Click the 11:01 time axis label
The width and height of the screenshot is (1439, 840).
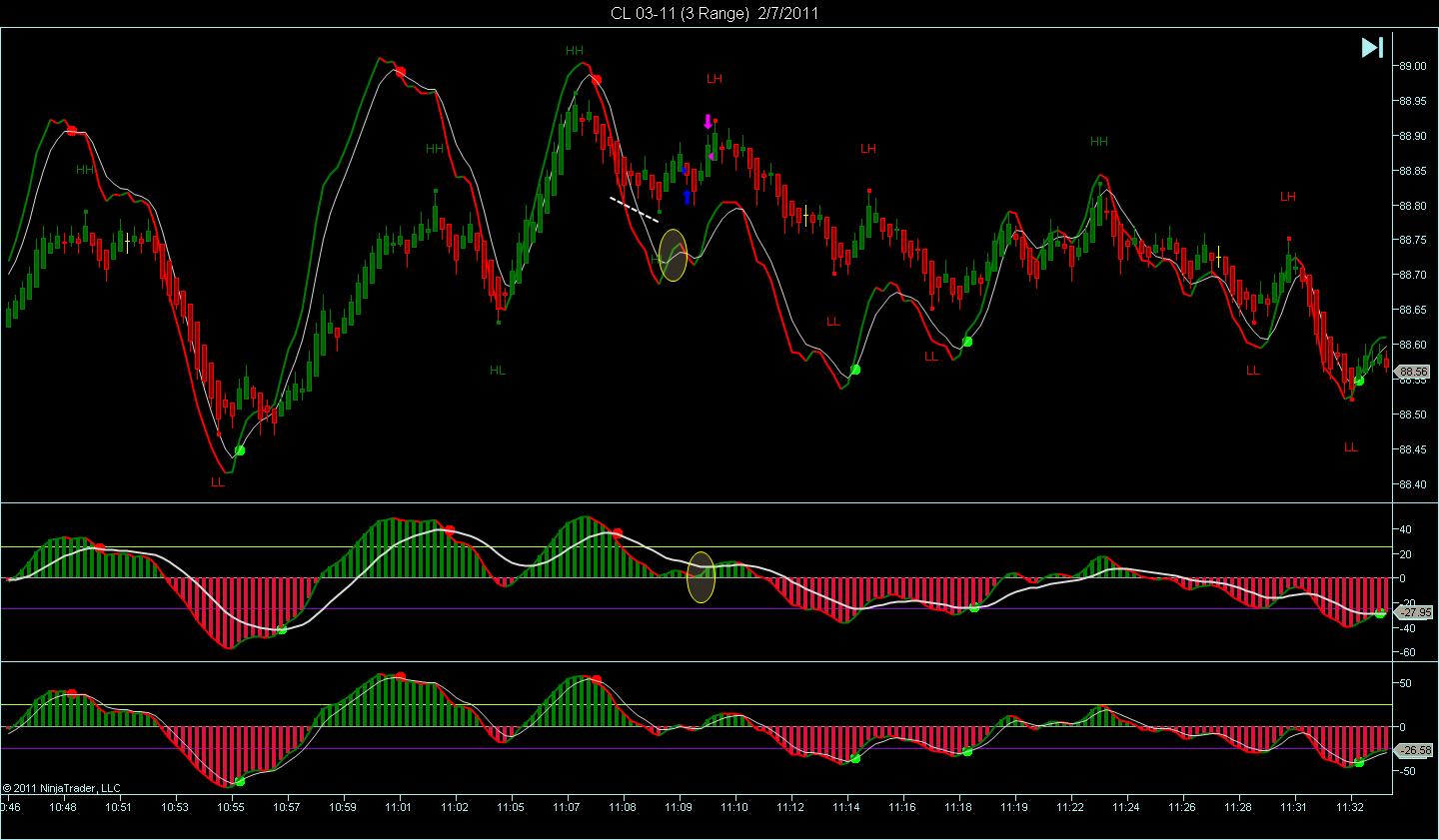point(400,805)
